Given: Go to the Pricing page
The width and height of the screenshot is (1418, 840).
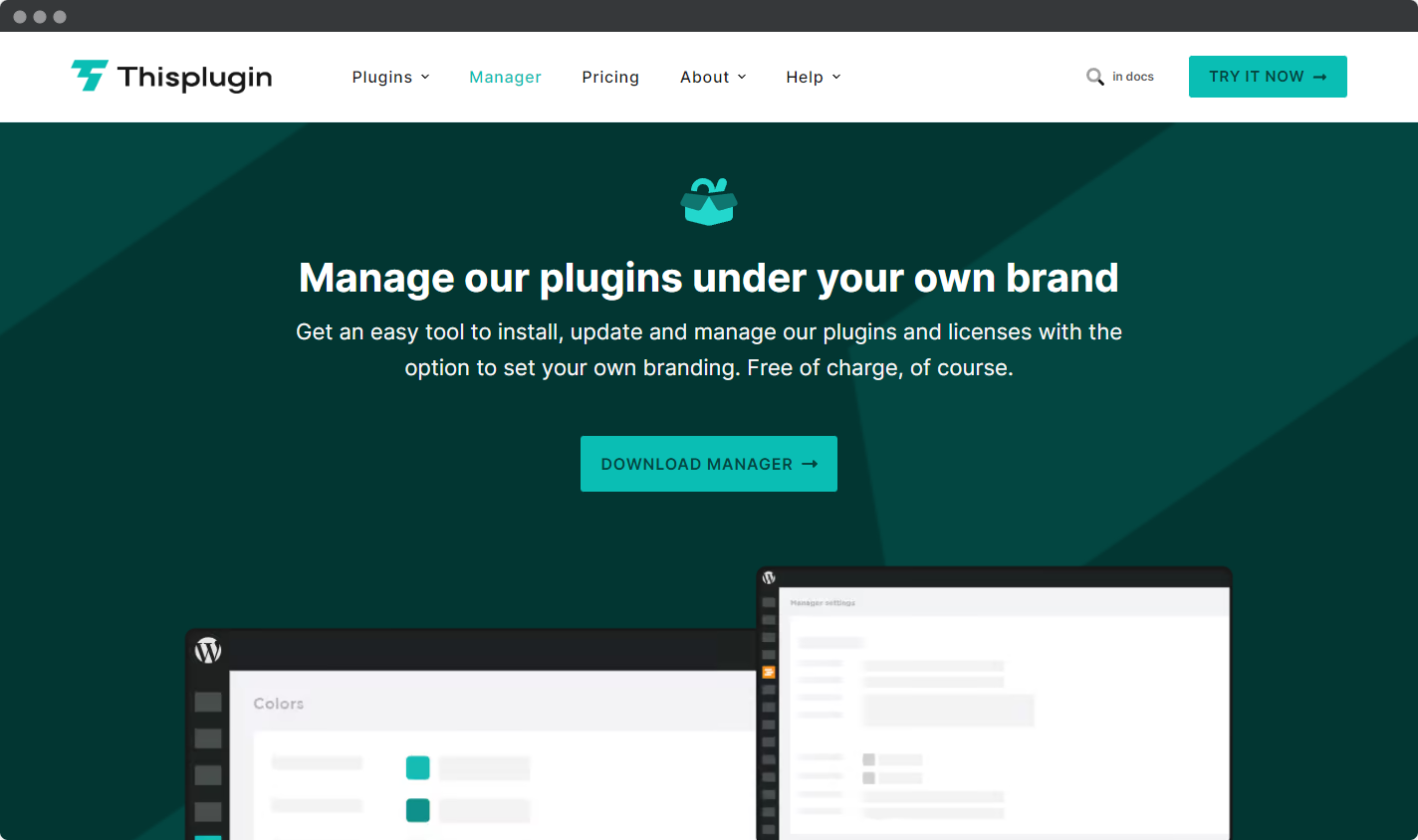Looking at the screenshot, I should [x=610, y=77].
